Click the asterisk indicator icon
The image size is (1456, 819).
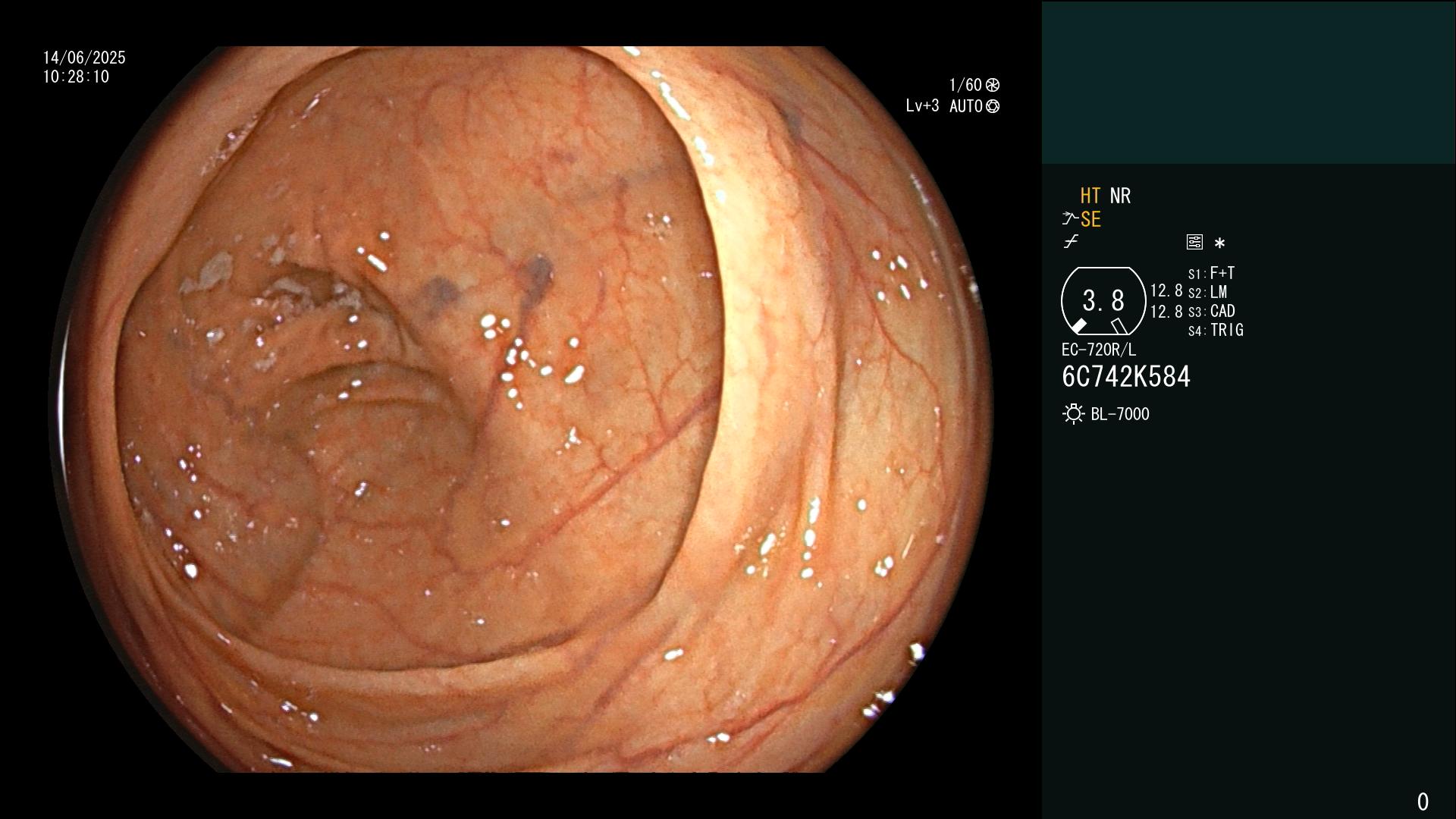point(1219,243)
